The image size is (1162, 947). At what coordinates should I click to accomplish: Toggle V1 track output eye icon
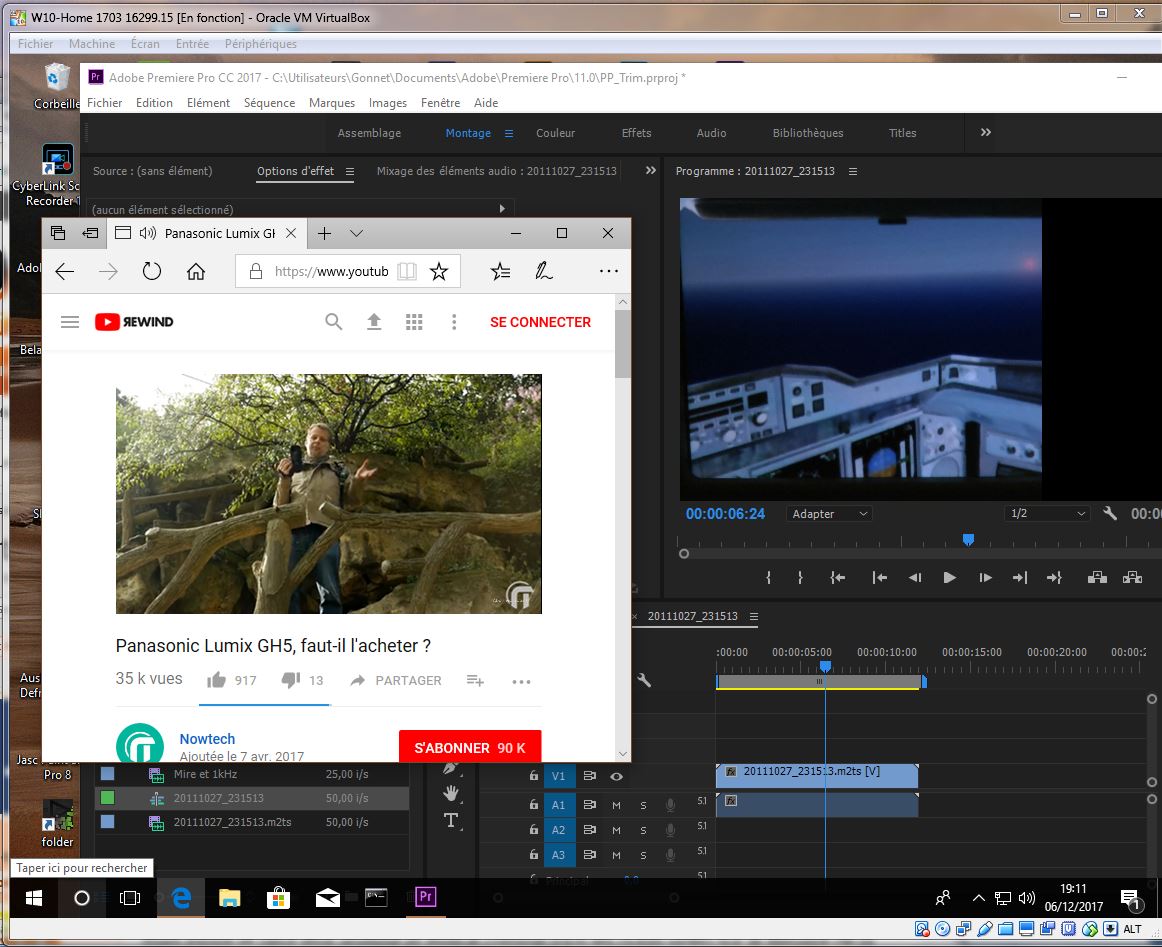click(617, 776)
